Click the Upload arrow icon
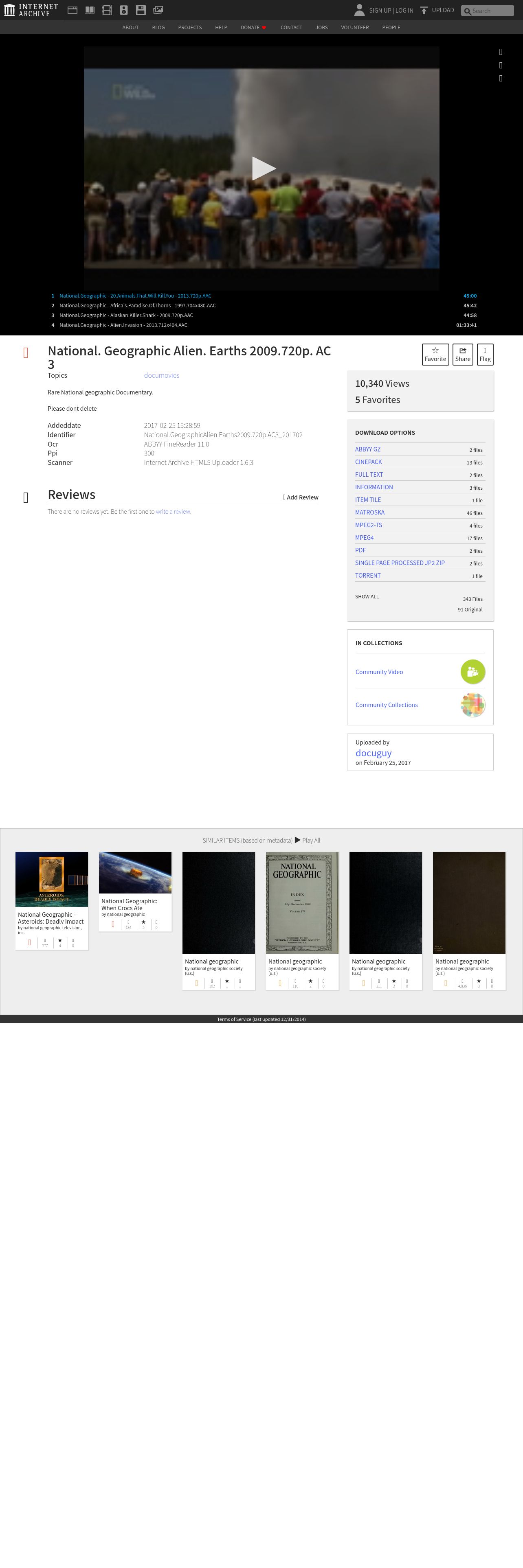The height and width of the screenshot is (1568, 523). point(424,10)
